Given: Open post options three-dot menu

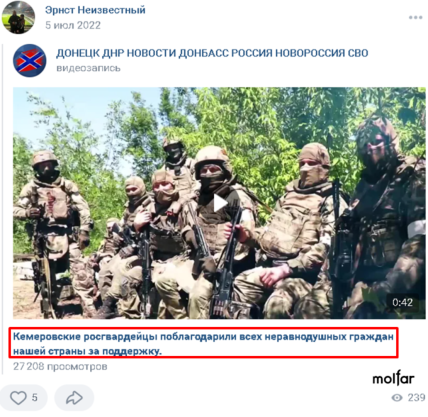Looking at the screenshot, I should coord(415,17).
